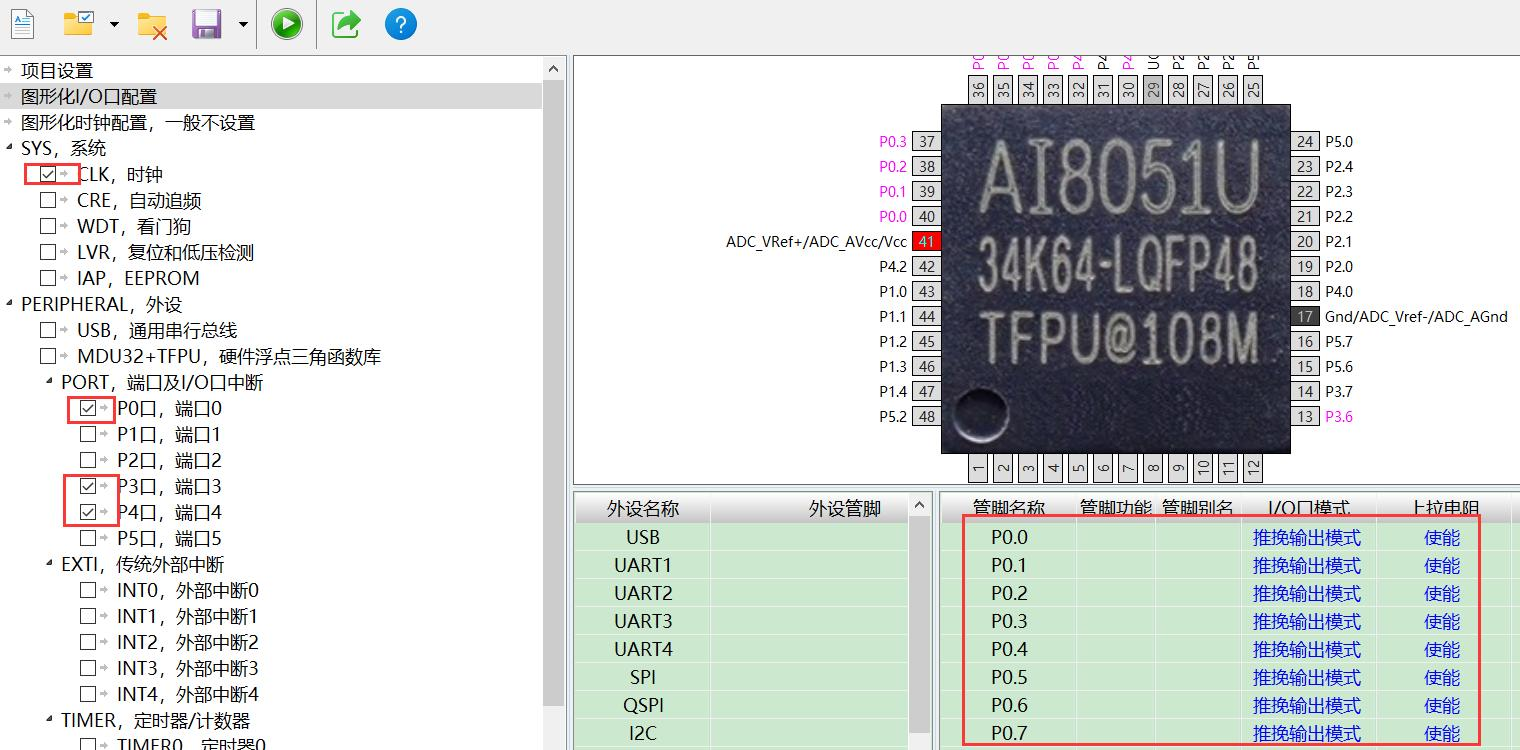Click the close project folder icon with red X
The height and width of the screenshot is (750, 1520).
tap(152, 25)
